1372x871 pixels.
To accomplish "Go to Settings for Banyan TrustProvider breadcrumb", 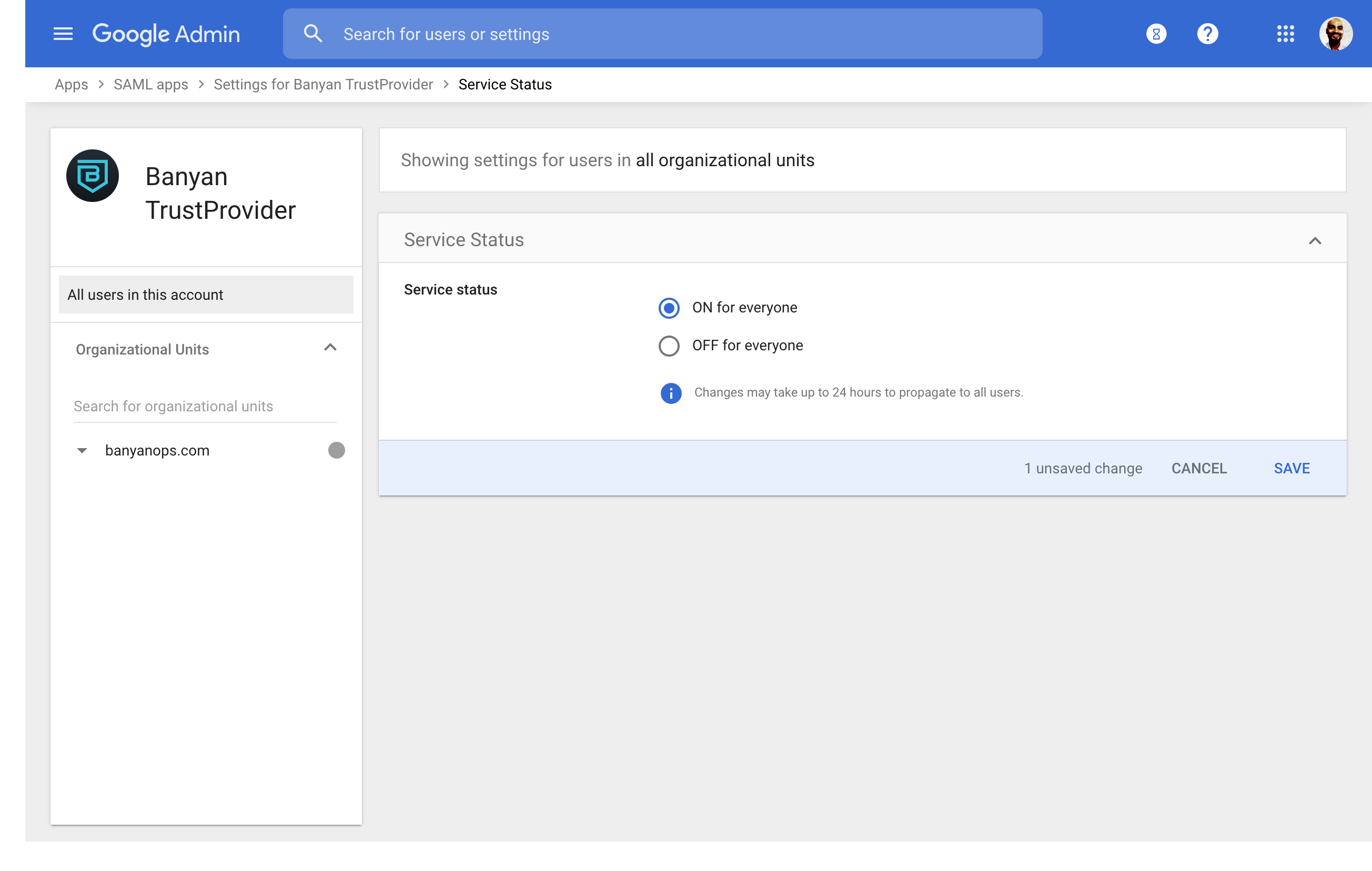I will [x=323, y=84].
